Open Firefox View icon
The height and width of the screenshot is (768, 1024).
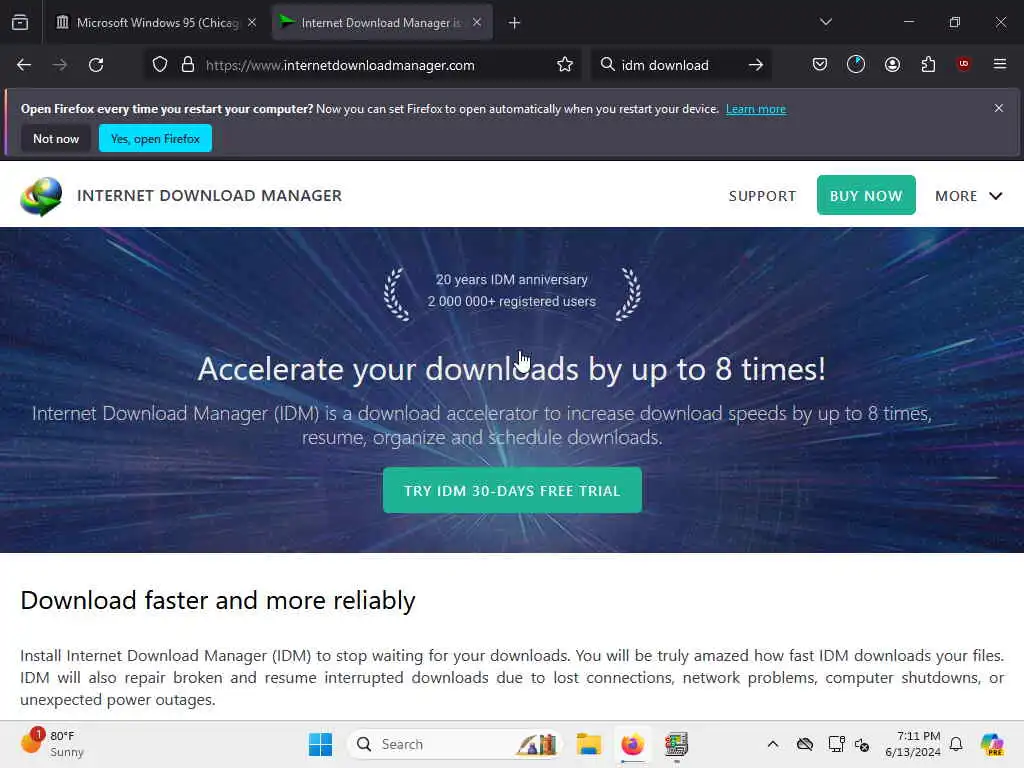click(20, 22)
